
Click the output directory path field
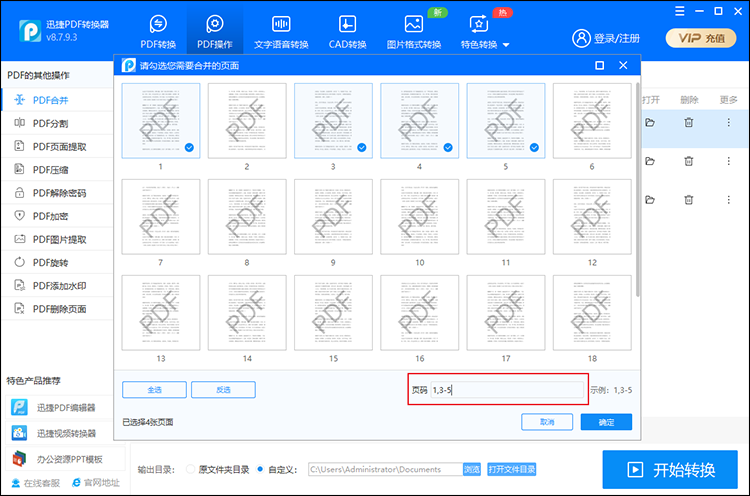tap(385, 469)
